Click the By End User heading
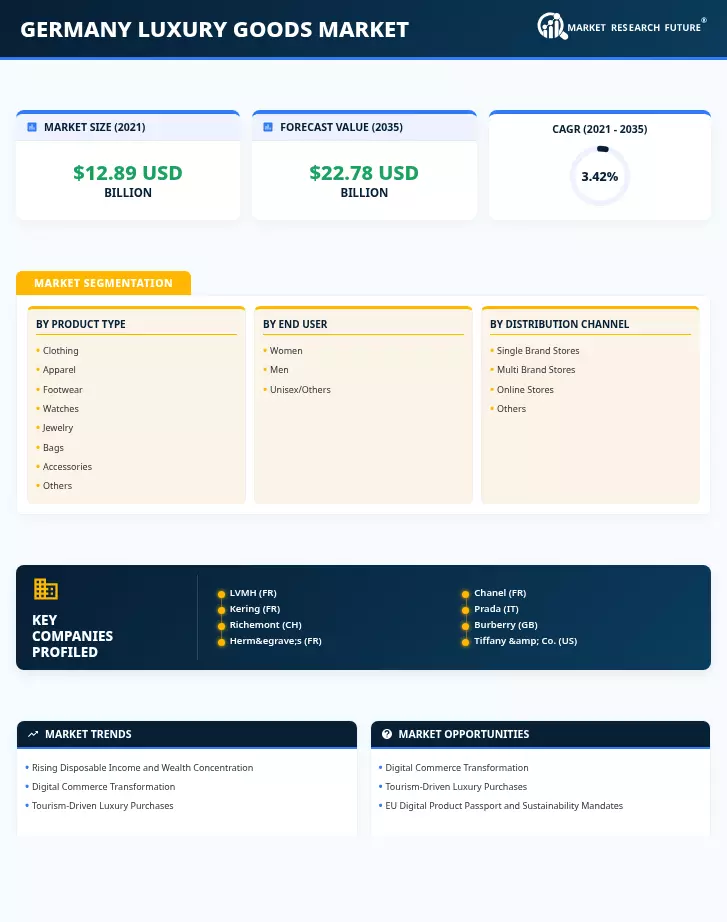The height and width of the screenshot is (922, 727). (295, 324)
